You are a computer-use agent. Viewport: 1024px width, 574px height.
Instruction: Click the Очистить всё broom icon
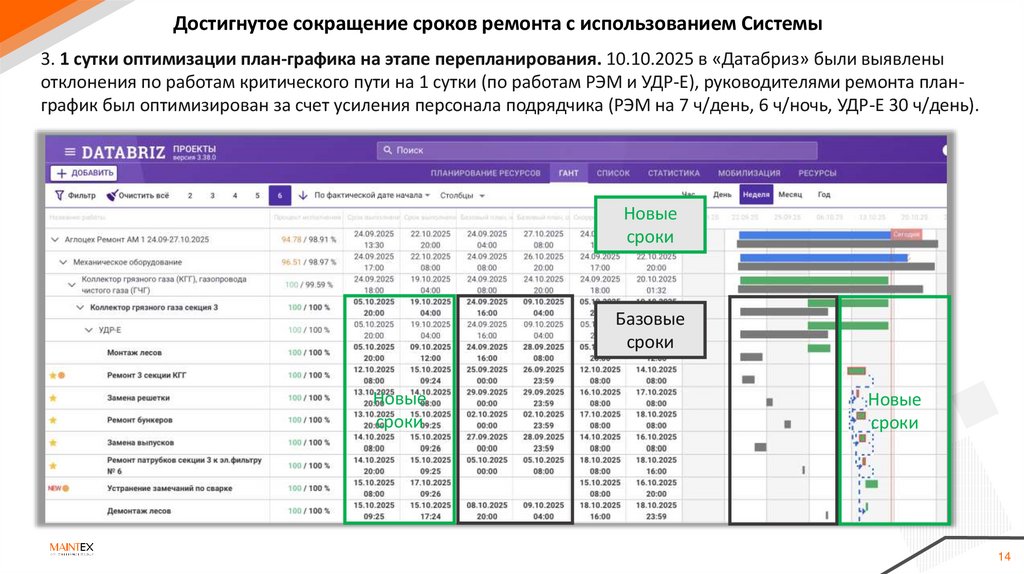(112, 195)
